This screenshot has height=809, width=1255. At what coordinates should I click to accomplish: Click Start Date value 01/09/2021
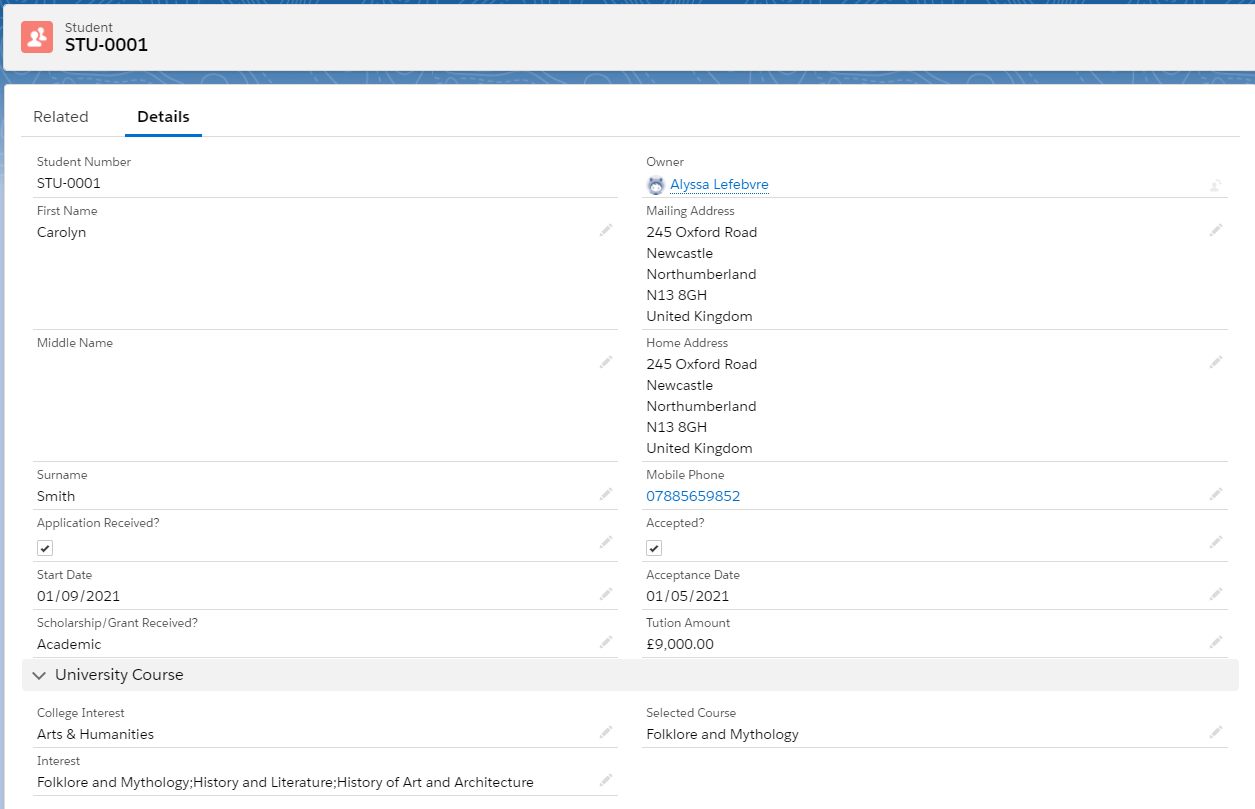(x=79, y=596)
